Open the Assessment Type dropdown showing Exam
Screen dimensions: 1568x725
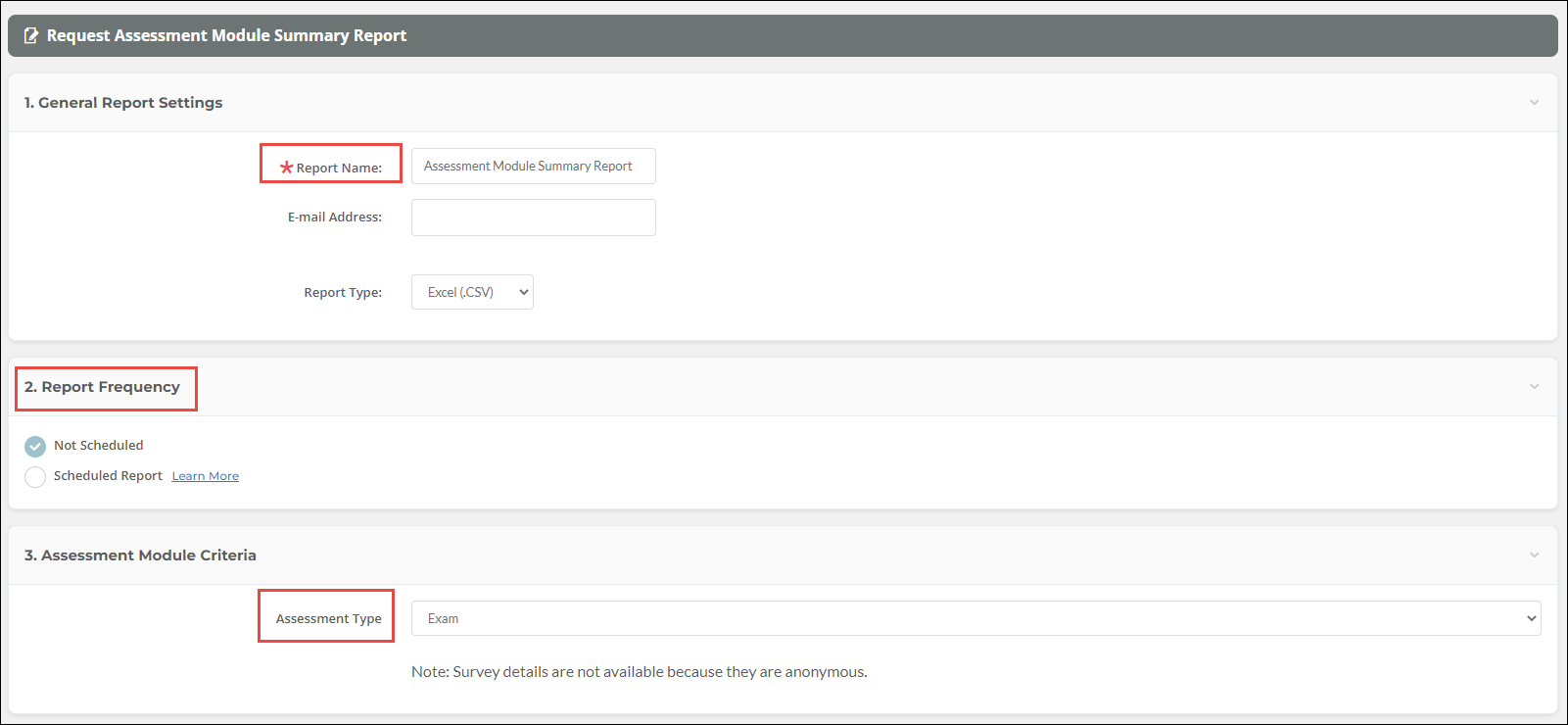click(x=975, y=618)
